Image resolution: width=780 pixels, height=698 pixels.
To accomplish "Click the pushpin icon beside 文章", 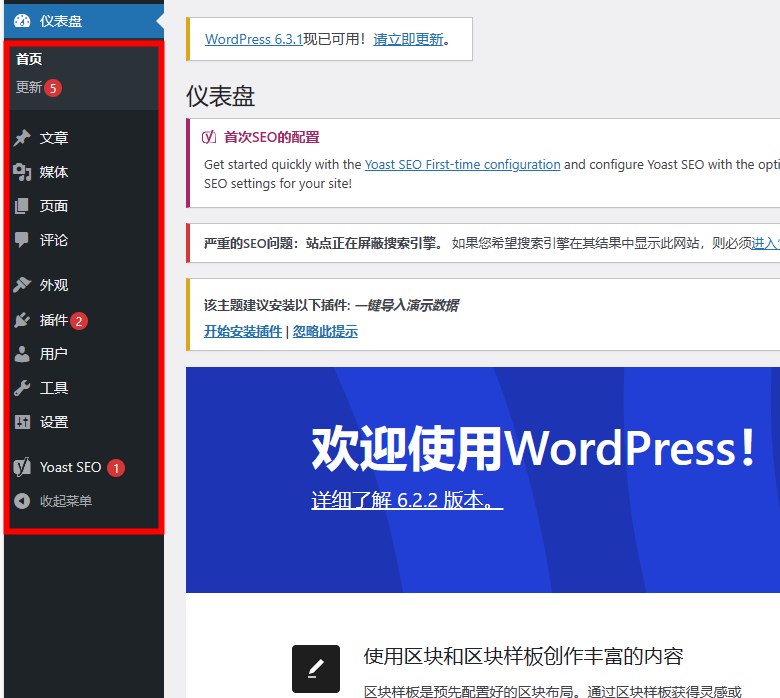I will coord(22,137).
